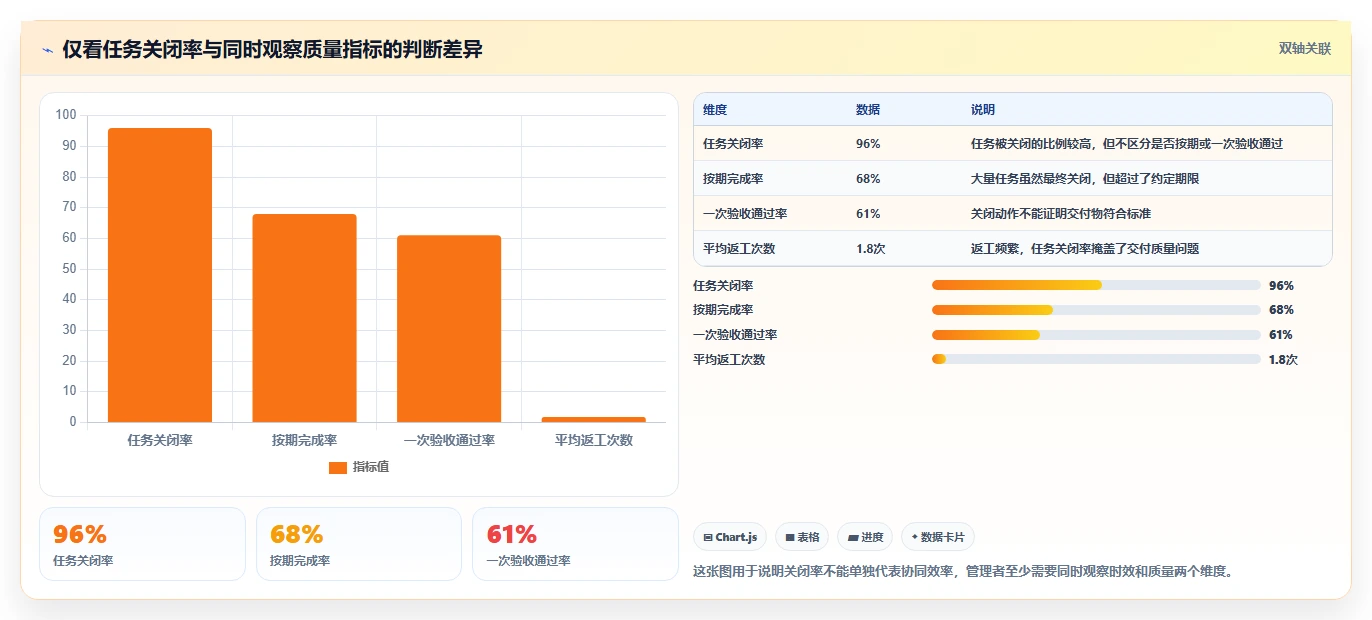Select the 进度 tag chip
Image resolution: width=1372 pixels, height=620 pixels.
click(x=865, y=537)
